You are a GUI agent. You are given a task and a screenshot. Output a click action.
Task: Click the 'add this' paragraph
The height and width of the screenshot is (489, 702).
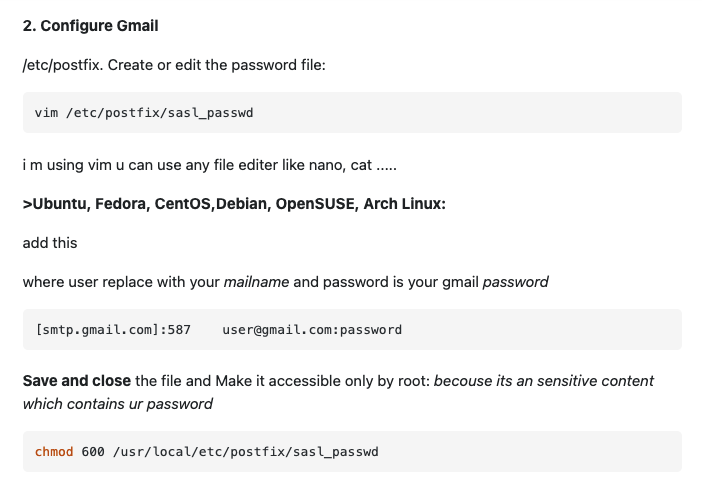[50, 243]
